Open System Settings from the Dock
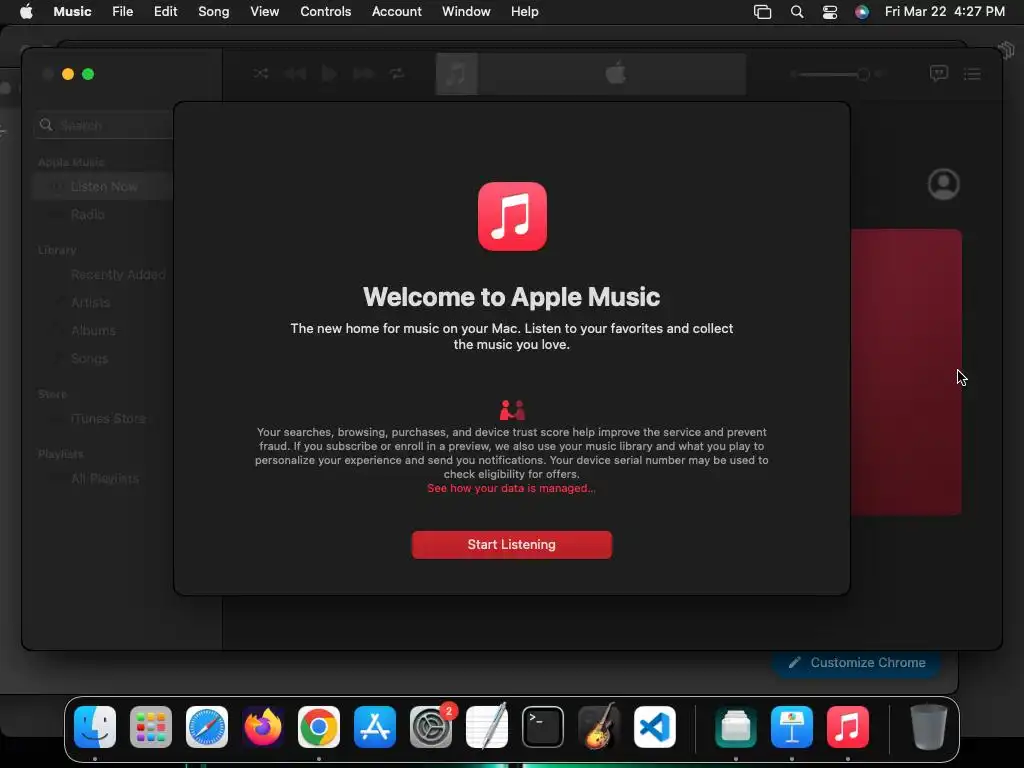 [x=431, y=727]
